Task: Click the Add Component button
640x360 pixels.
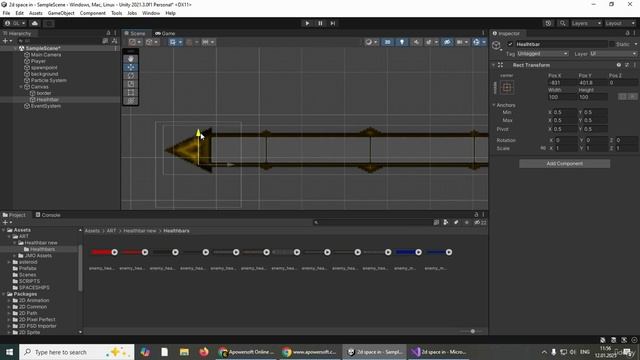Action: pos(564,164)
